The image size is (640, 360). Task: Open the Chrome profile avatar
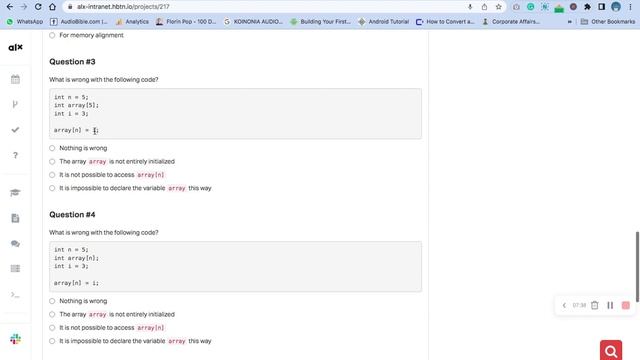616,7
